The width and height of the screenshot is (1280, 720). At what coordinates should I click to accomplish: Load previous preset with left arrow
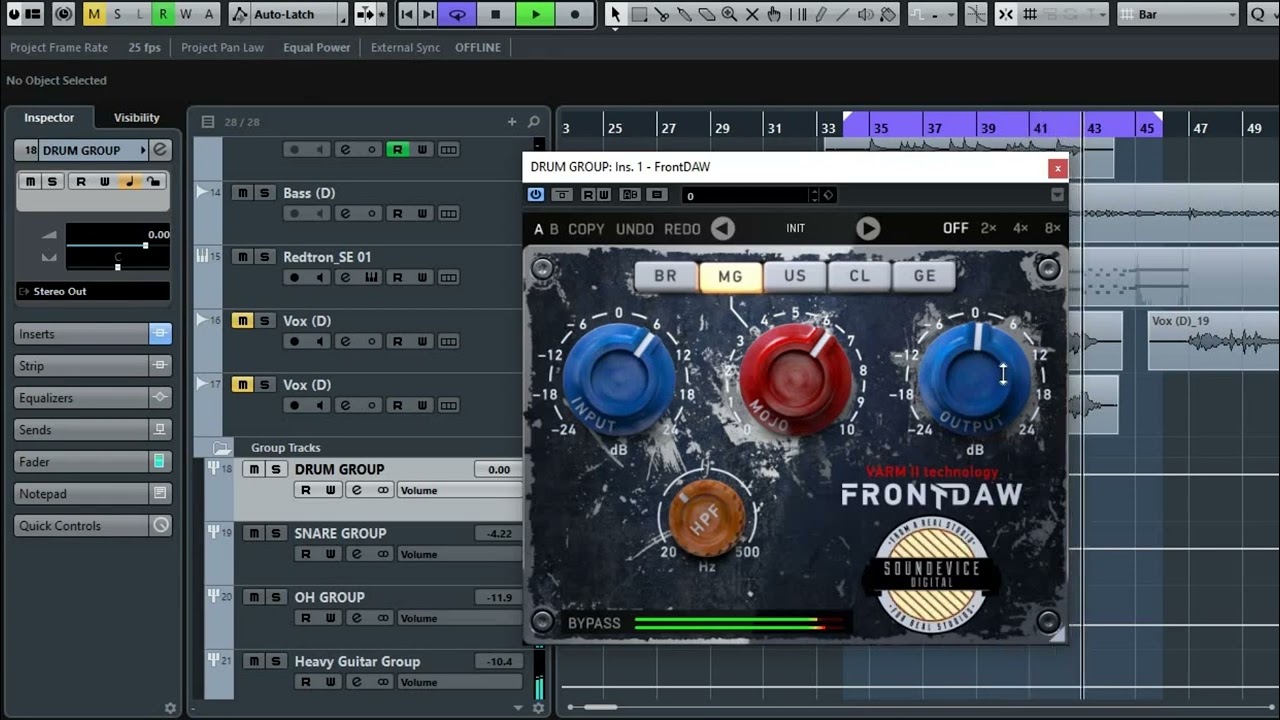pos(723,229)
